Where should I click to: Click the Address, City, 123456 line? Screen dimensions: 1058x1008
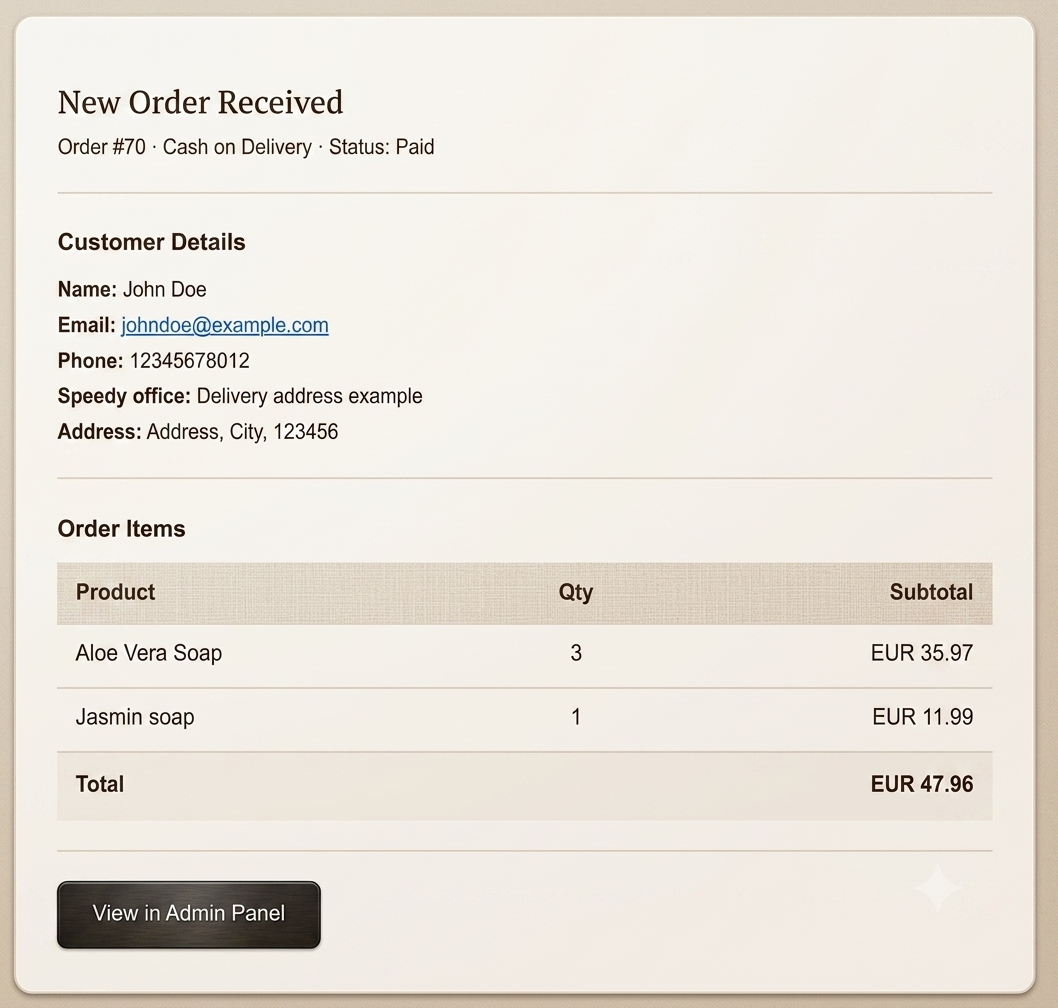[242, 432]
